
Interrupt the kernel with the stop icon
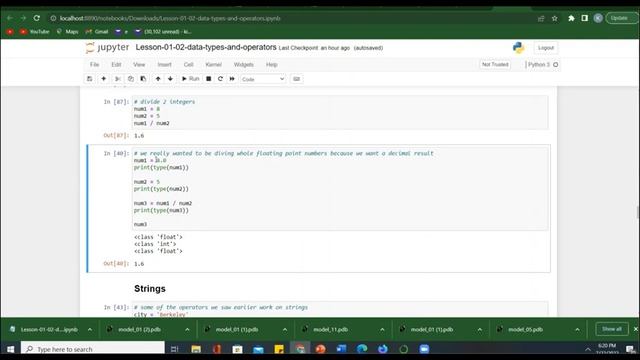209,79
